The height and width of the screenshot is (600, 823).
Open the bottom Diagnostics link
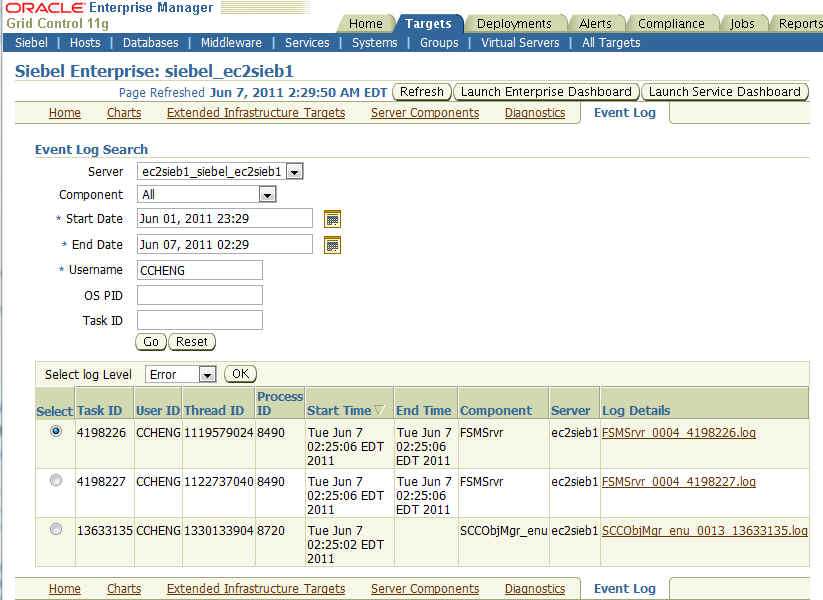pos(535,589)
